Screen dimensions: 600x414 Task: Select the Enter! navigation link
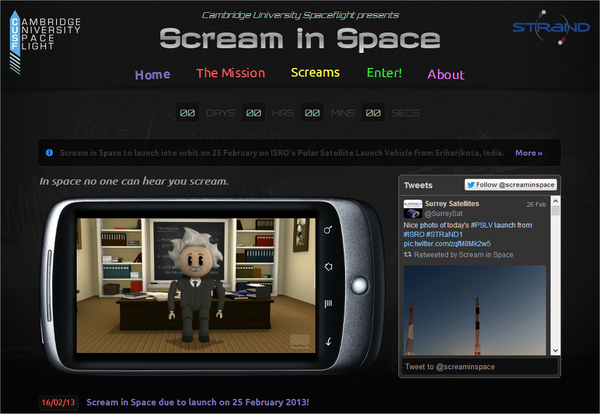384,72
